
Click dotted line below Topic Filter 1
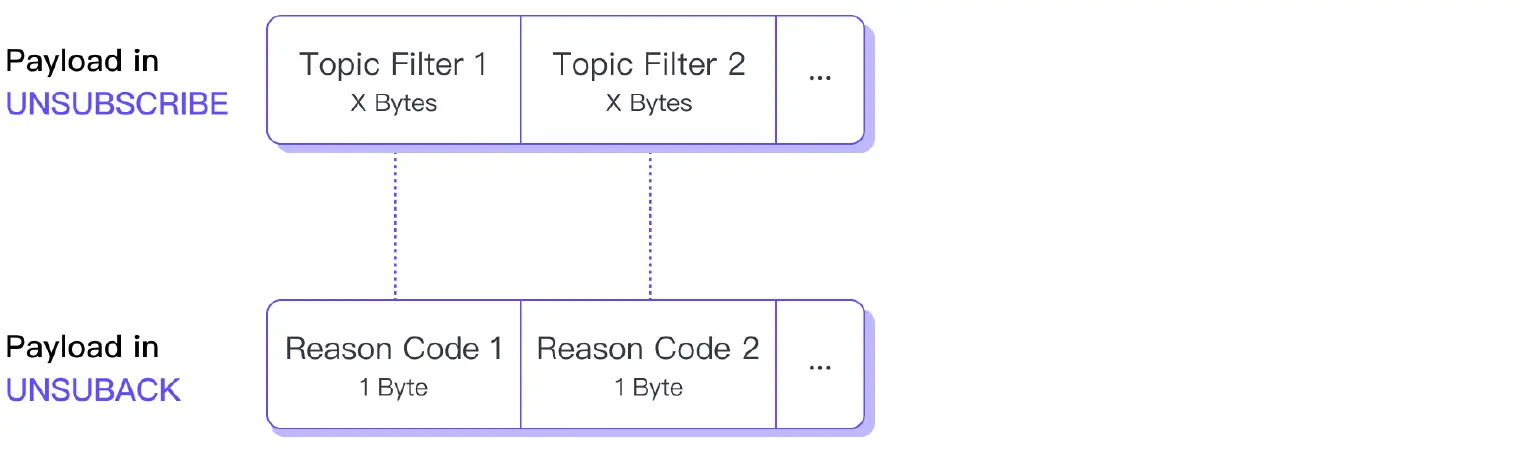tap(395, 225)
